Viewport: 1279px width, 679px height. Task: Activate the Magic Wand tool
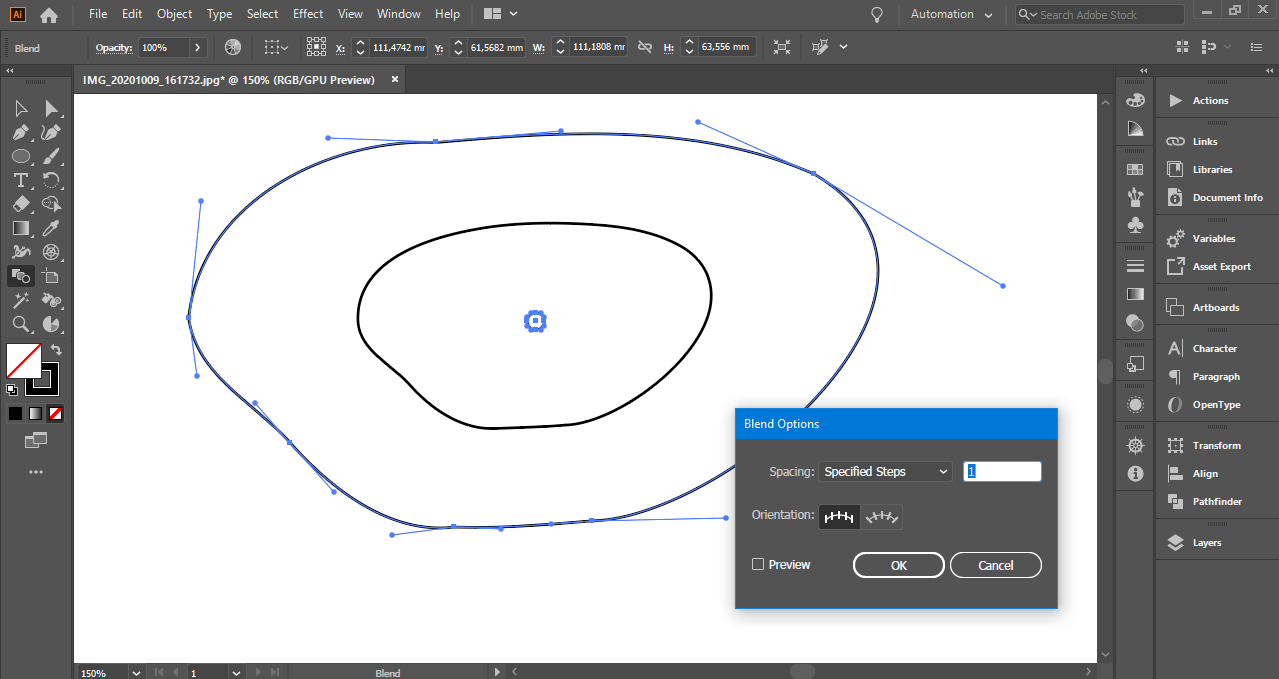click(x=20, y=300)
